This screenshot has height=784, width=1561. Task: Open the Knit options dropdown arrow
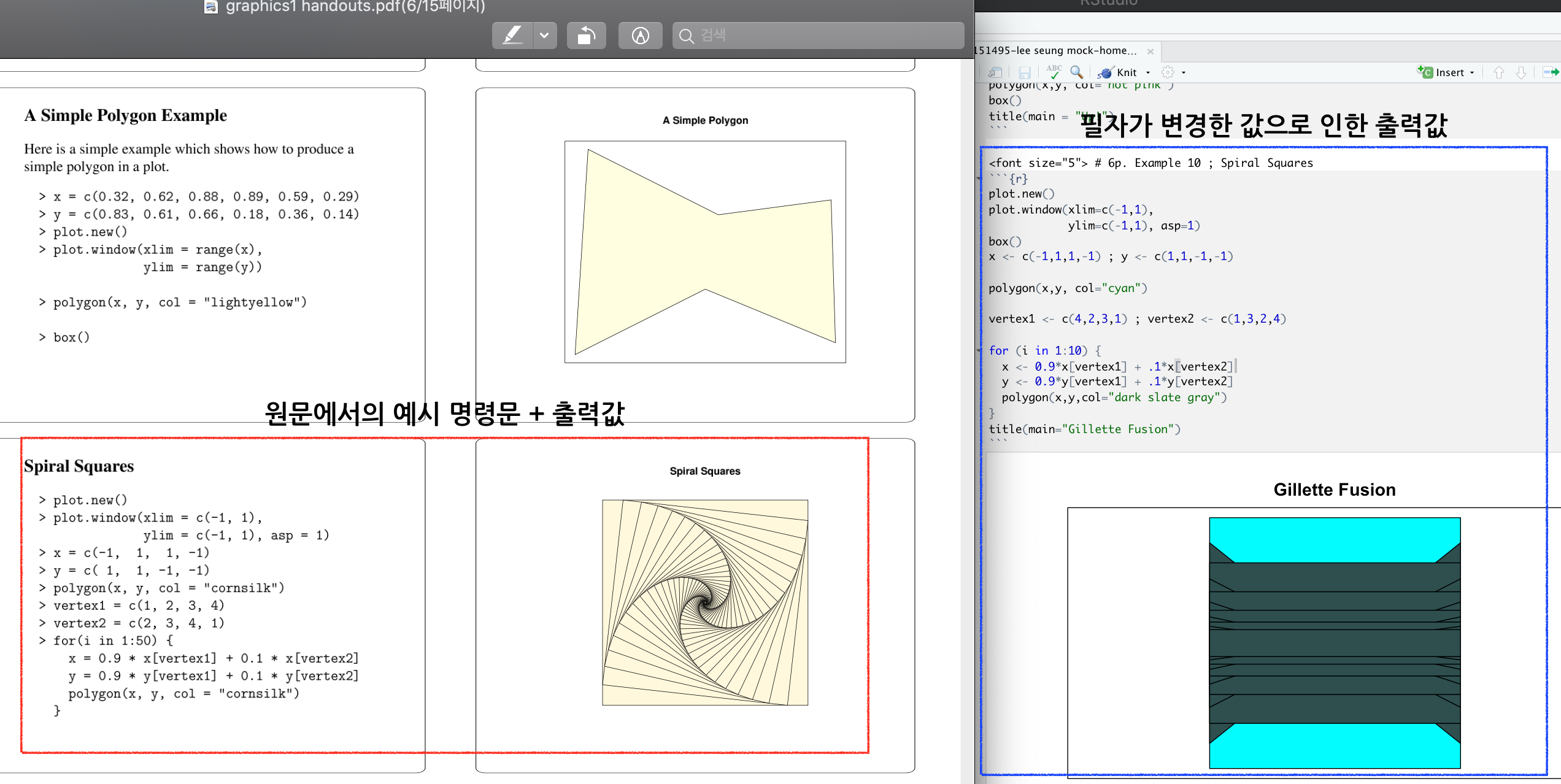(x=1148, y=72)
